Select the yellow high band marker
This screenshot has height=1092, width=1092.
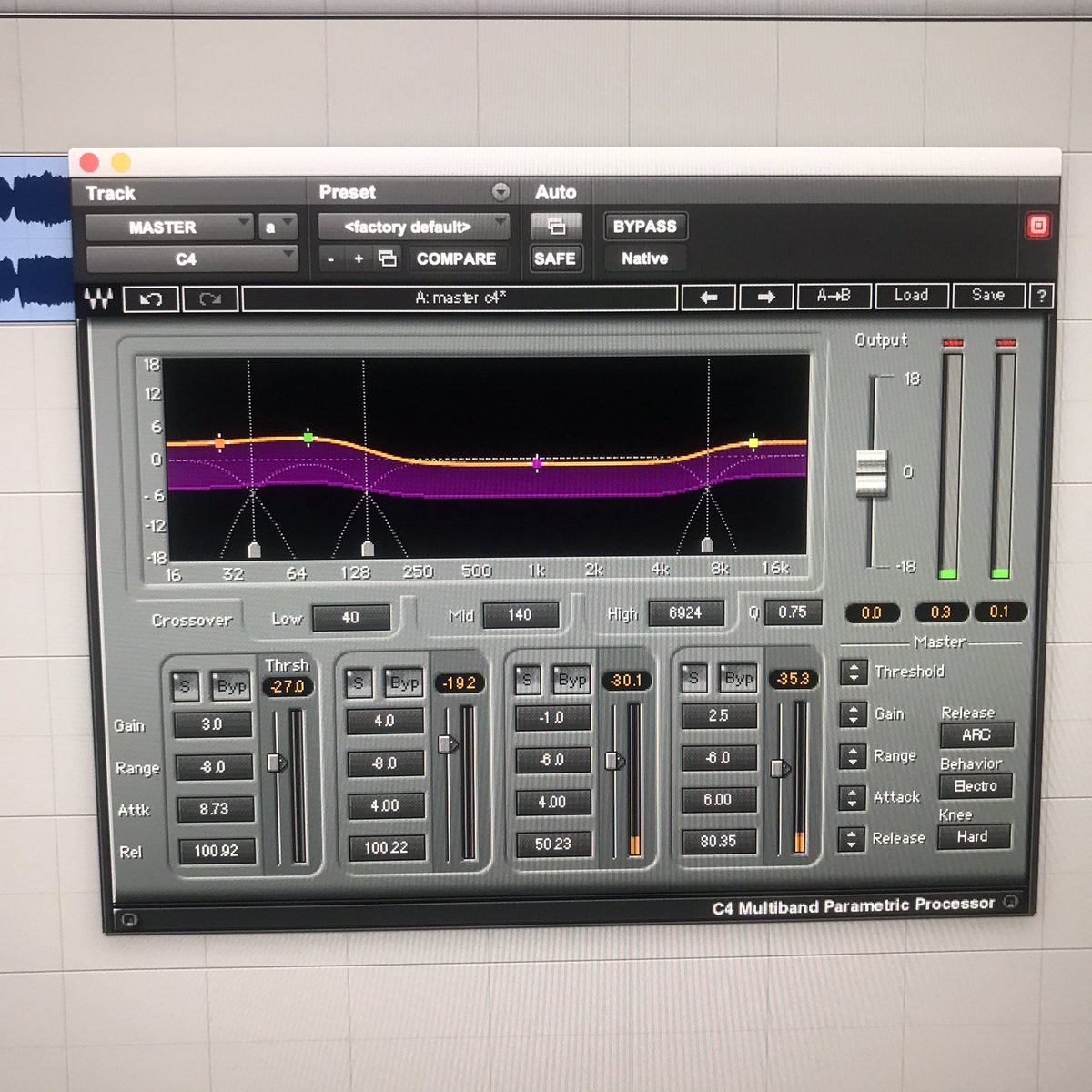click(753, 442)
